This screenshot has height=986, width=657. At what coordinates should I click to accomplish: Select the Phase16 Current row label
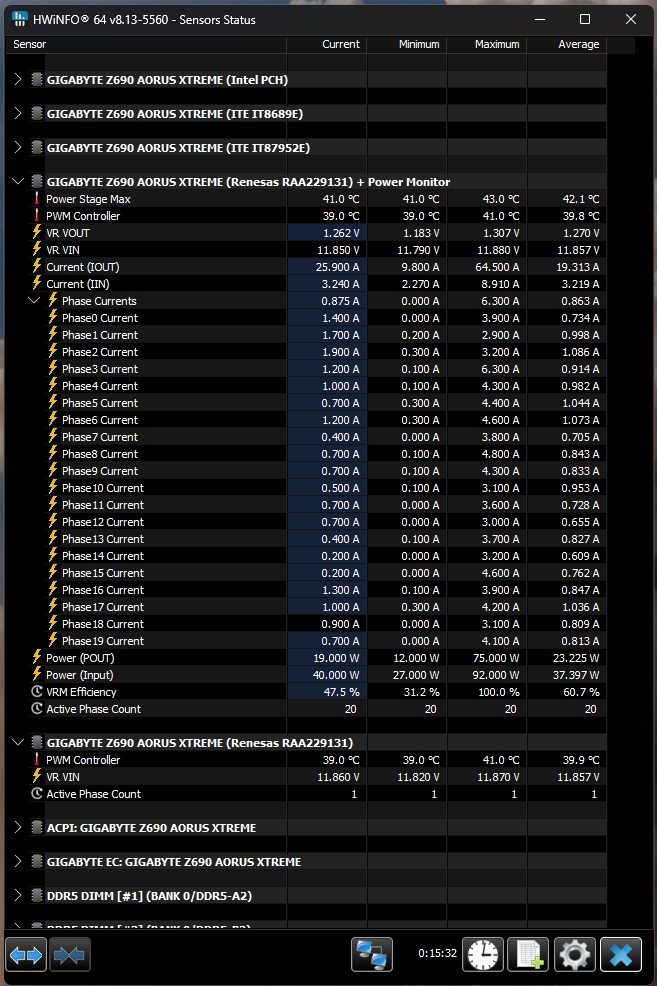pos(103,589)
